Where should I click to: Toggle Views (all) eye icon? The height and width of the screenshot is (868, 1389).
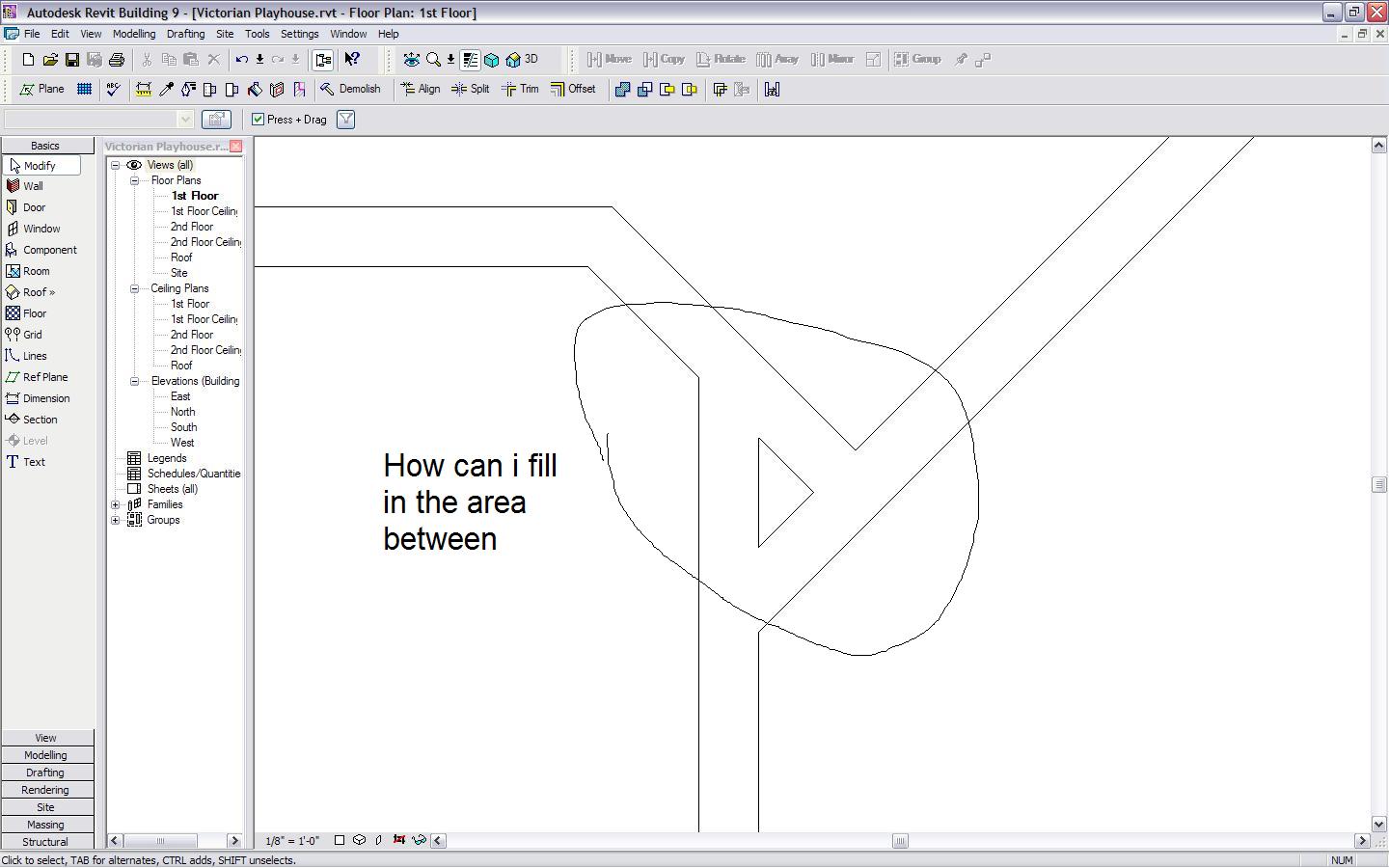pyautogui.click(x=134, y=165)
